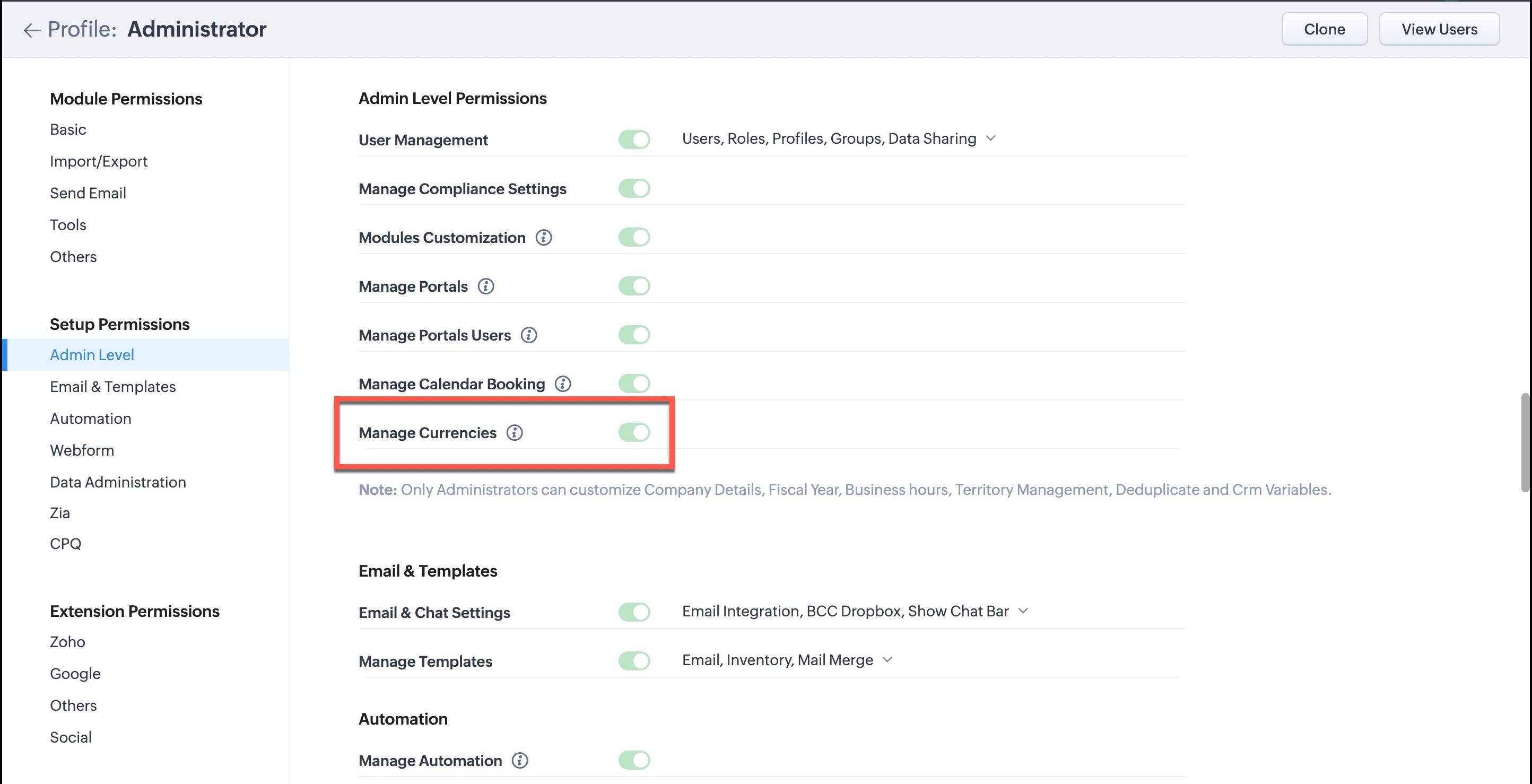This screenshot has width=1532, height=784.
Task: Toggle Manage Templates permission switch
Action: [634, 661]
